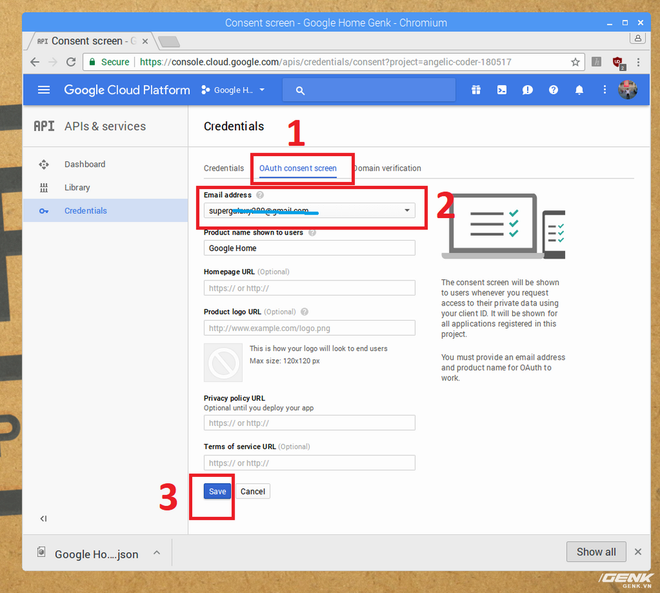Open the Email address dropdown

309,210
